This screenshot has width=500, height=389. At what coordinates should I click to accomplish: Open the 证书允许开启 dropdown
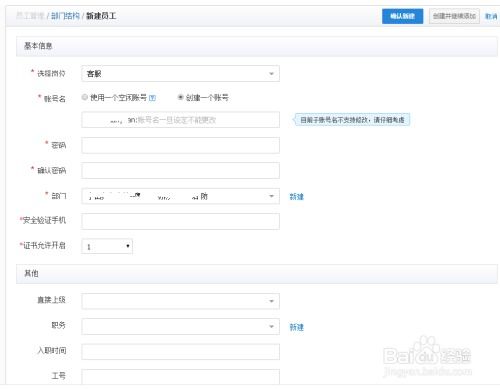[107, 246]
